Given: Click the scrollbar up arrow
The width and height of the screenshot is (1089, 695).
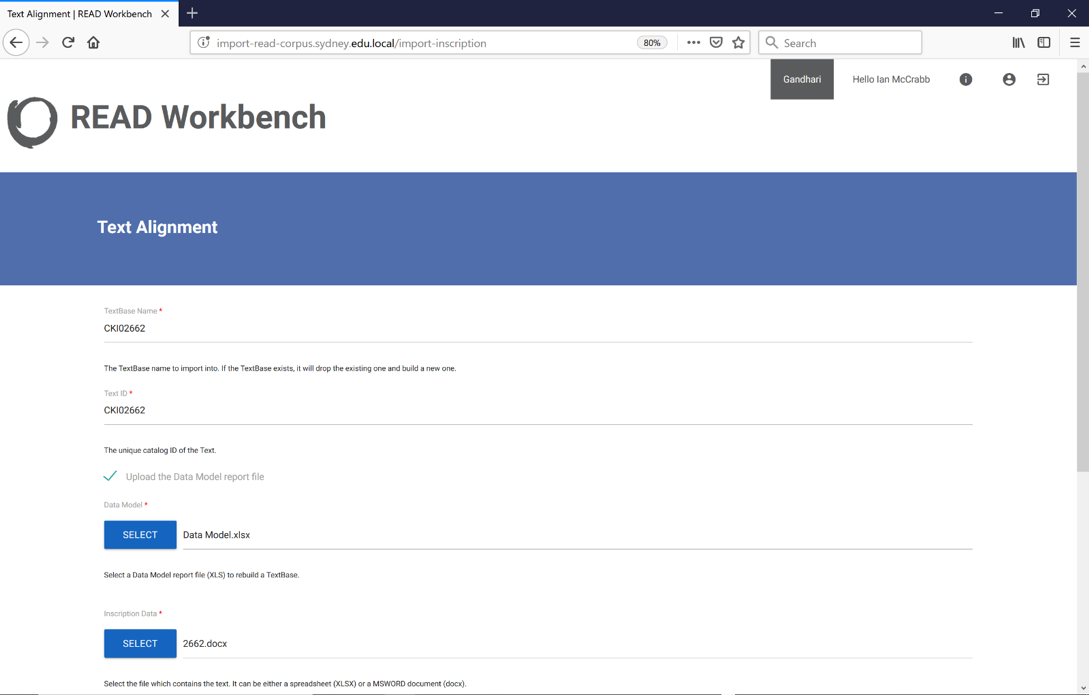Looking at the screenshot, I should 1083,66.
